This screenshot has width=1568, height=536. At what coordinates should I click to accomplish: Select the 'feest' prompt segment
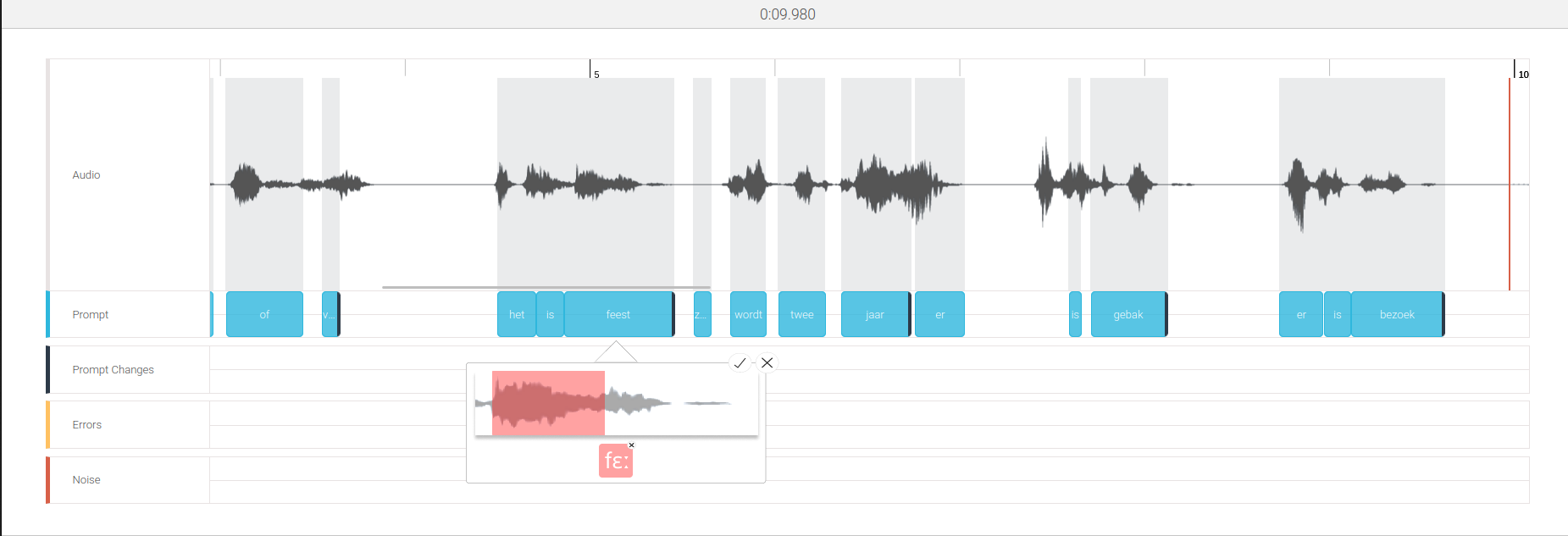click(x=618, y=314)
